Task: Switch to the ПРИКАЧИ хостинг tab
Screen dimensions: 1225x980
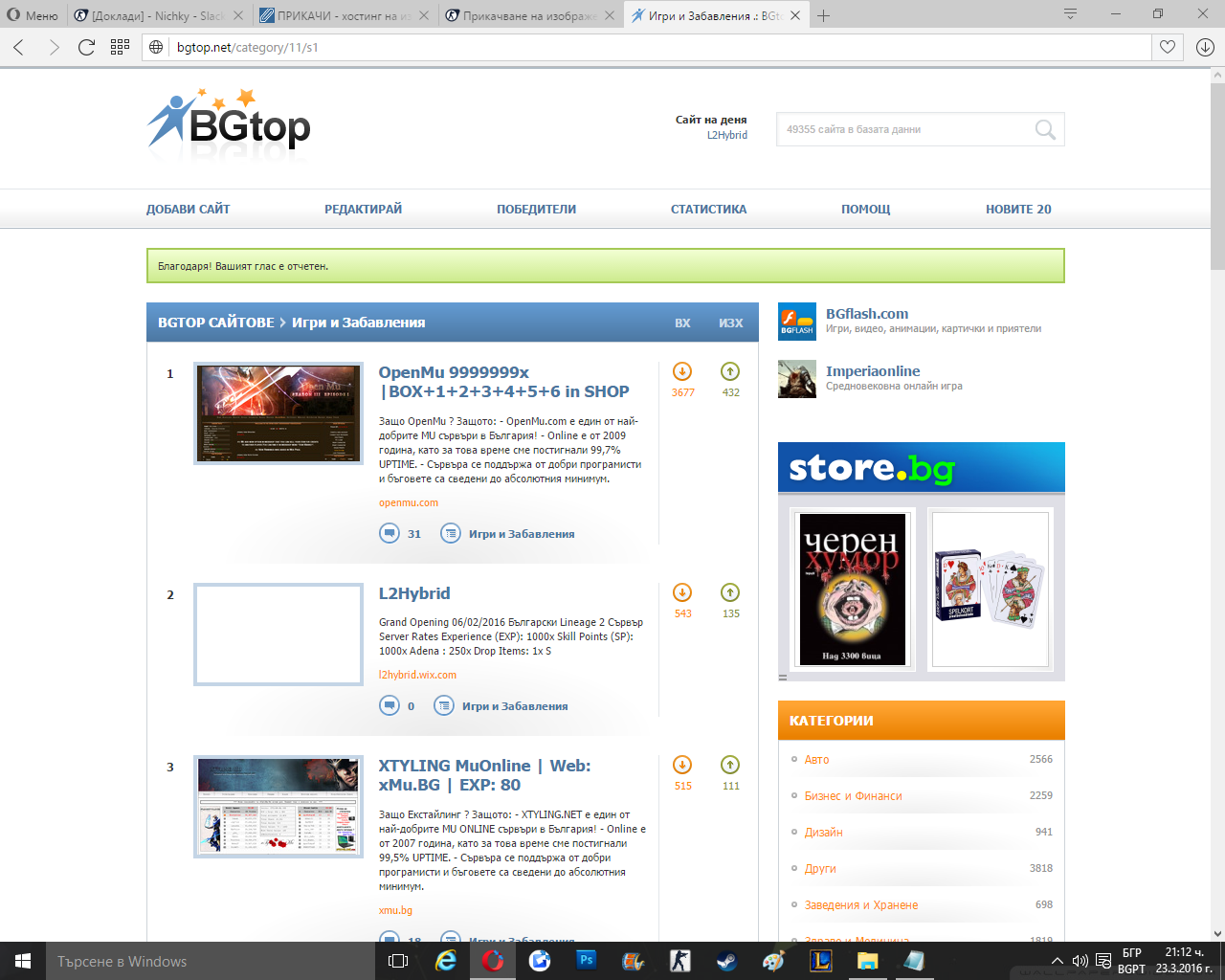Action: pyautogui.click(x=345, y=15)
